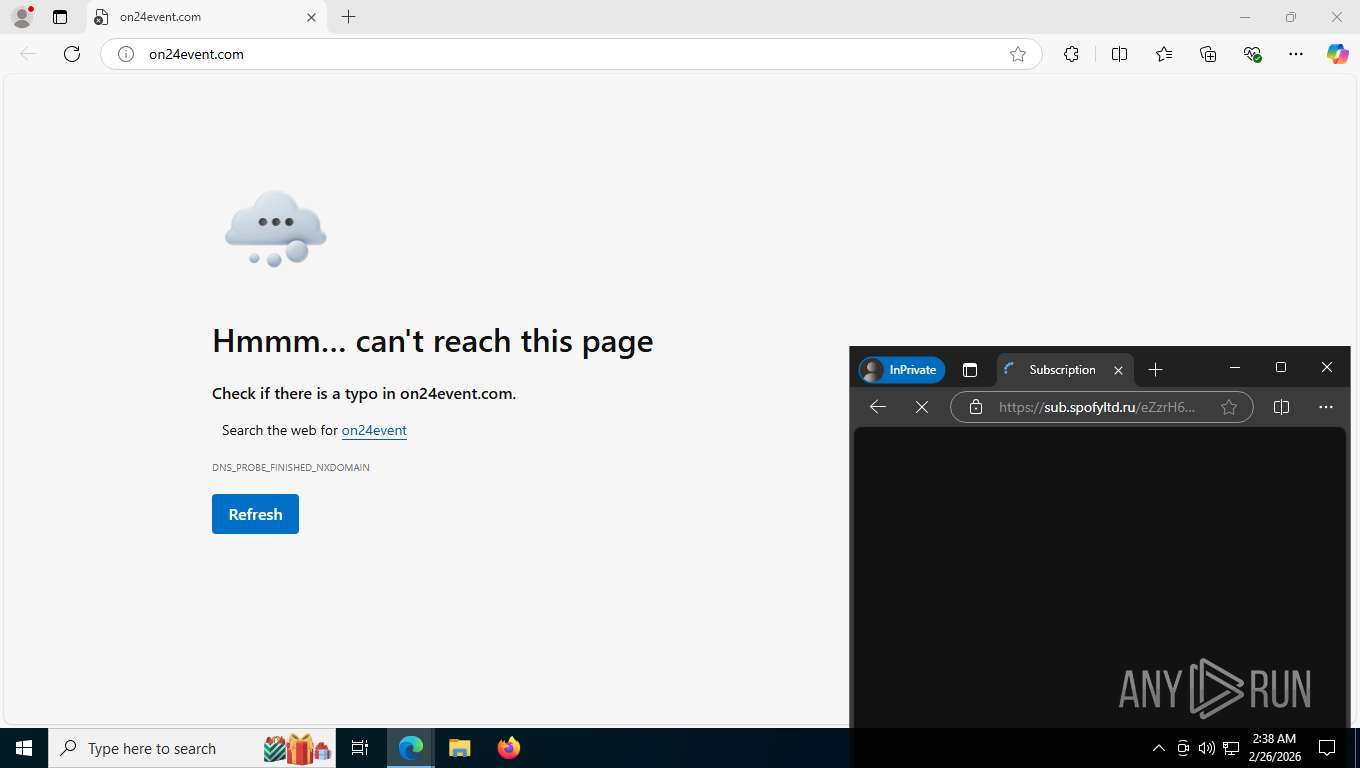
Task: Open the Windows Start menu
Action: click(x=24, y=748)
